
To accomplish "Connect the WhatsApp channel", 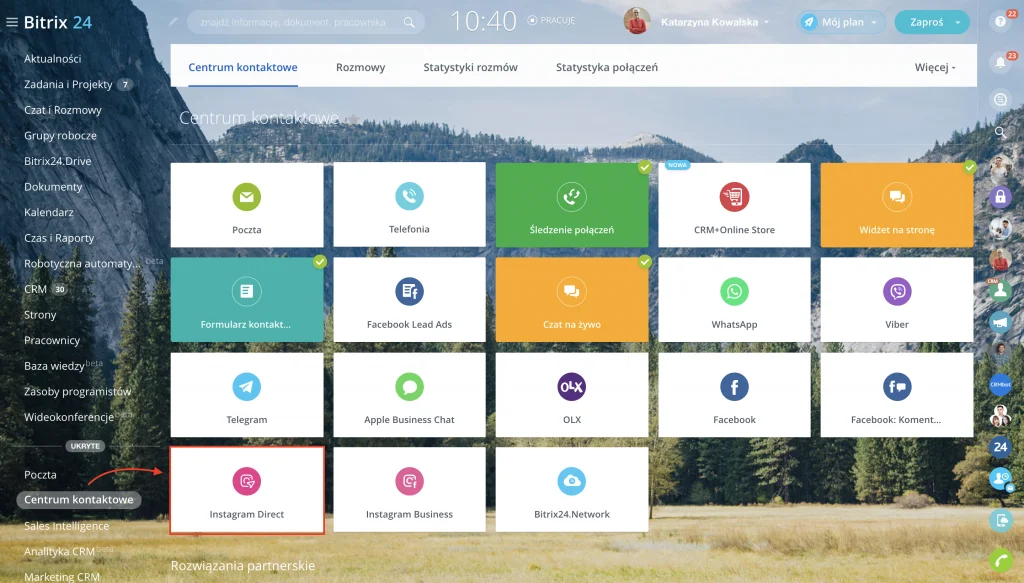I will 734,300.
